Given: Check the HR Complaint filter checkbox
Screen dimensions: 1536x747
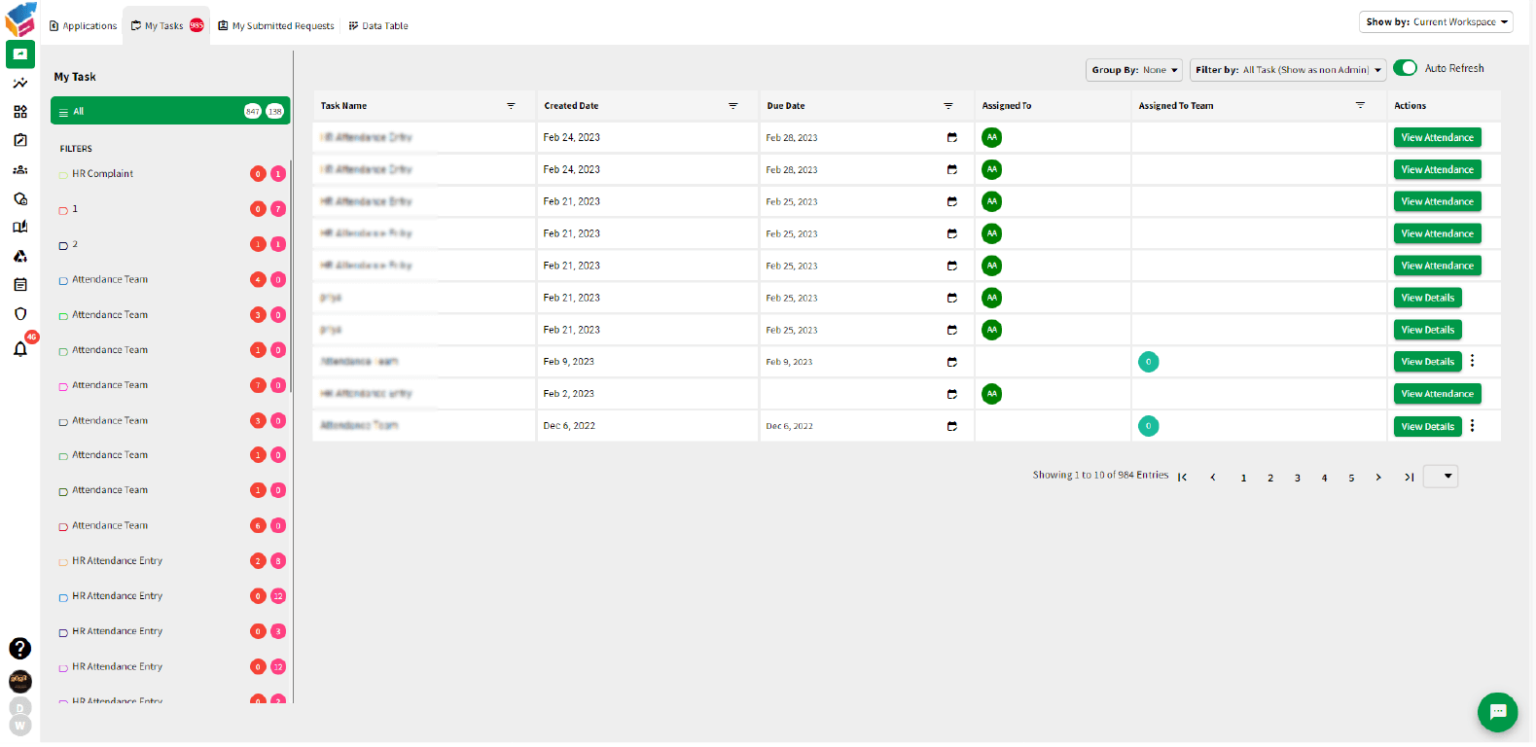Looking at the screenshot, I should pos(63,173).
